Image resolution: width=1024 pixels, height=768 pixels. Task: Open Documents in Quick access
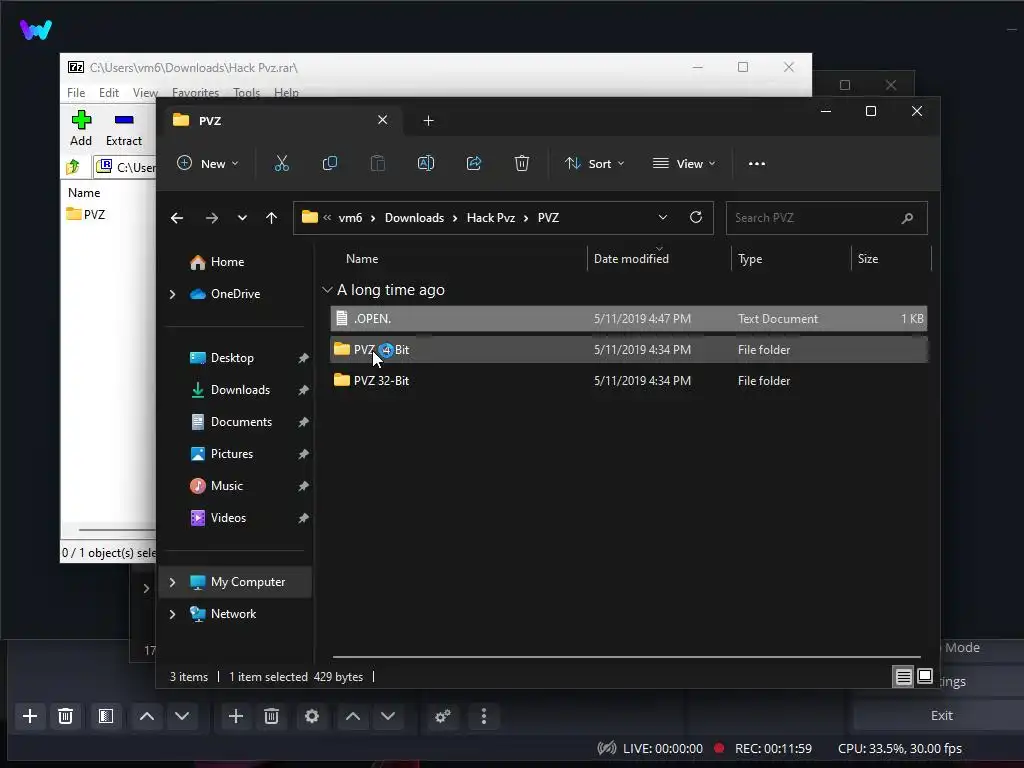pyautogui.click(x=241, y=422)
